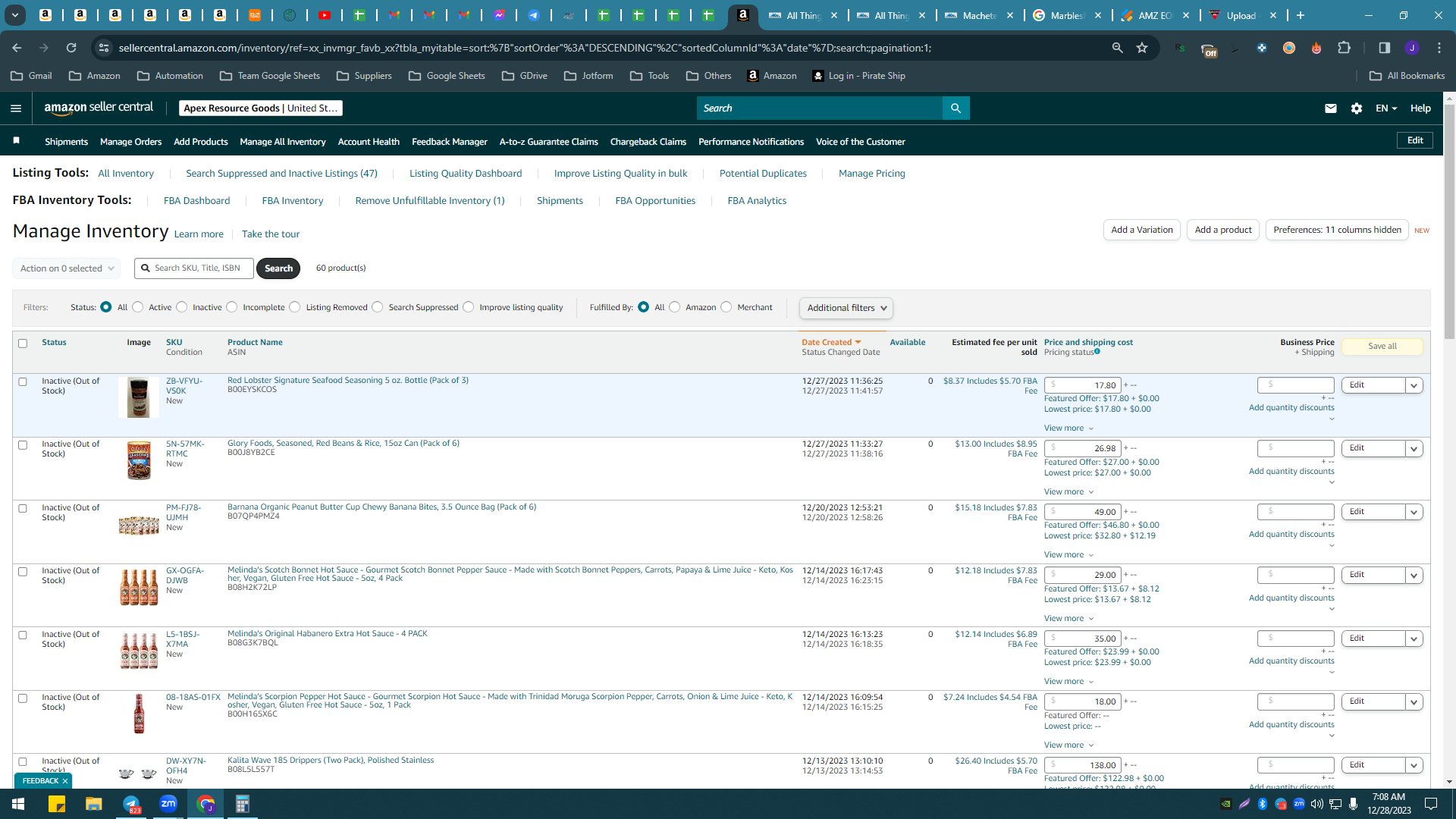Open Chrome's three-dot menu

(1439, 48)
